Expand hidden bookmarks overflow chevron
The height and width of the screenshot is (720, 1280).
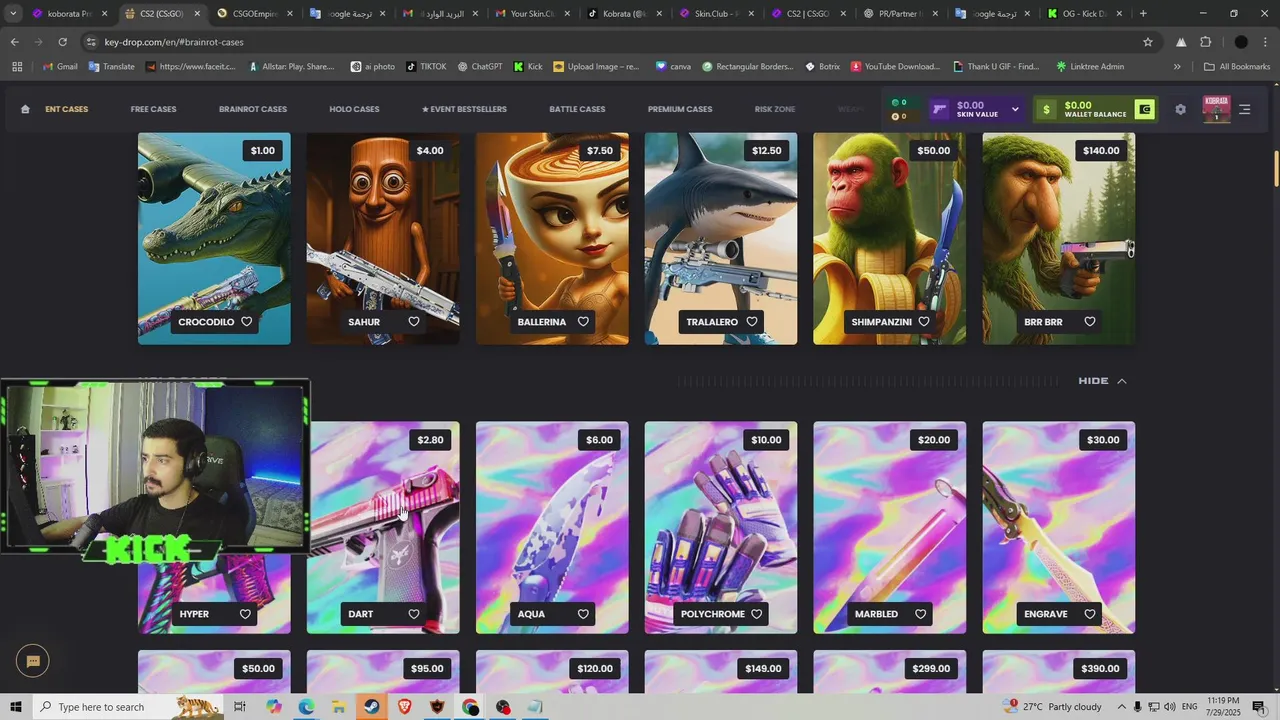pyautogui.click(x=1177, y=67)
